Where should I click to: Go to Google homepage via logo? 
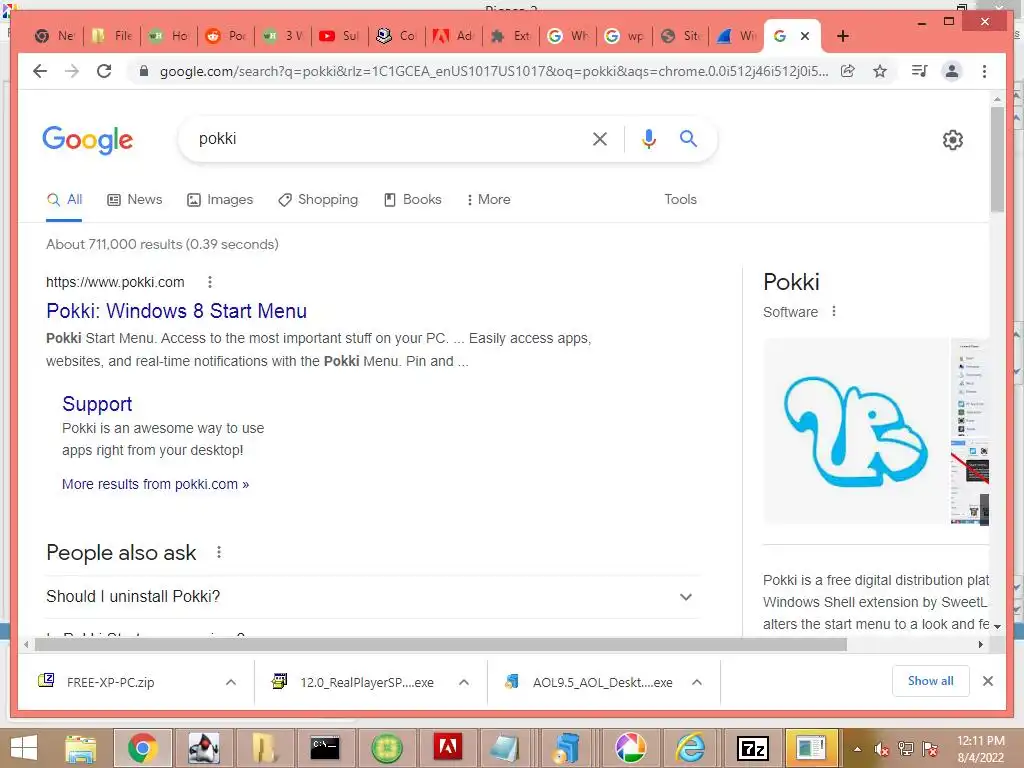click(88, 140)
